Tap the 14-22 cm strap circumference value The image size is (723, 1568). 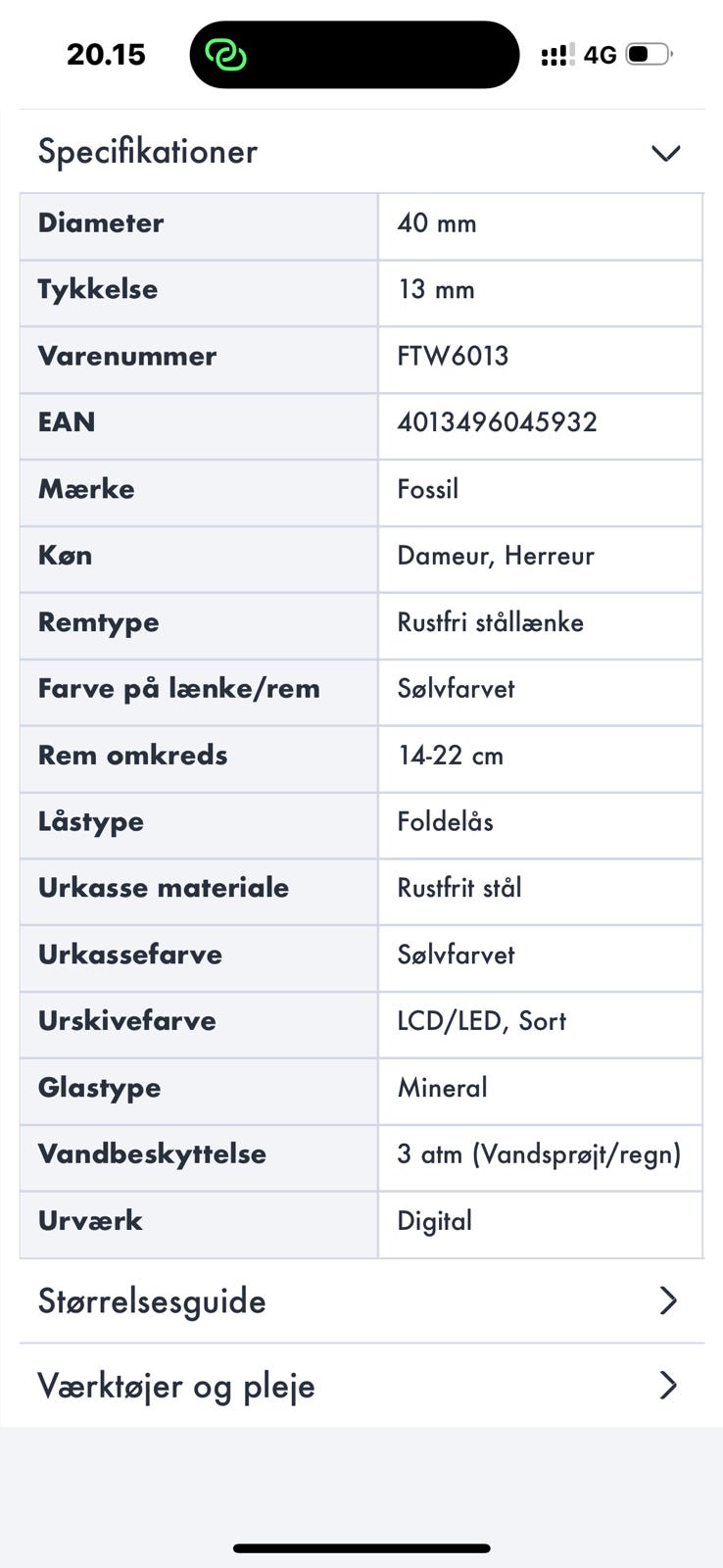450,756
